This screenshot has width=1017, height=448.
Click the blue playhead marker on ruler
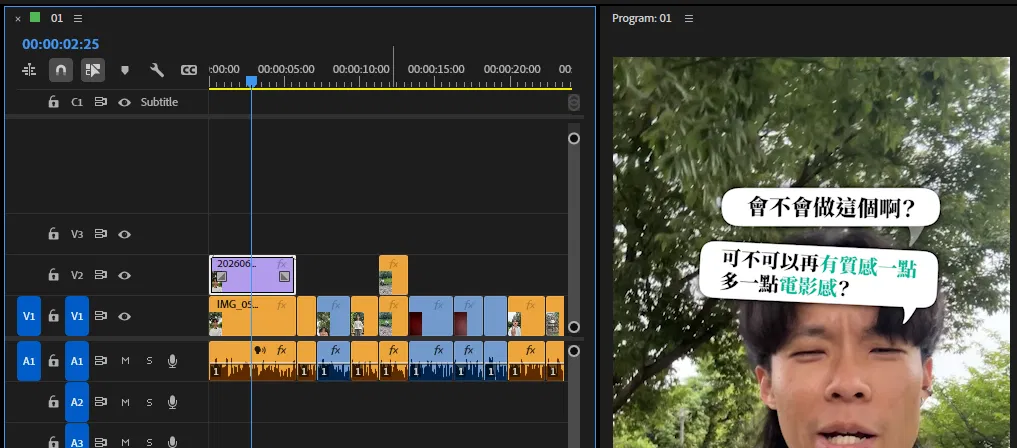click(252, 81)
